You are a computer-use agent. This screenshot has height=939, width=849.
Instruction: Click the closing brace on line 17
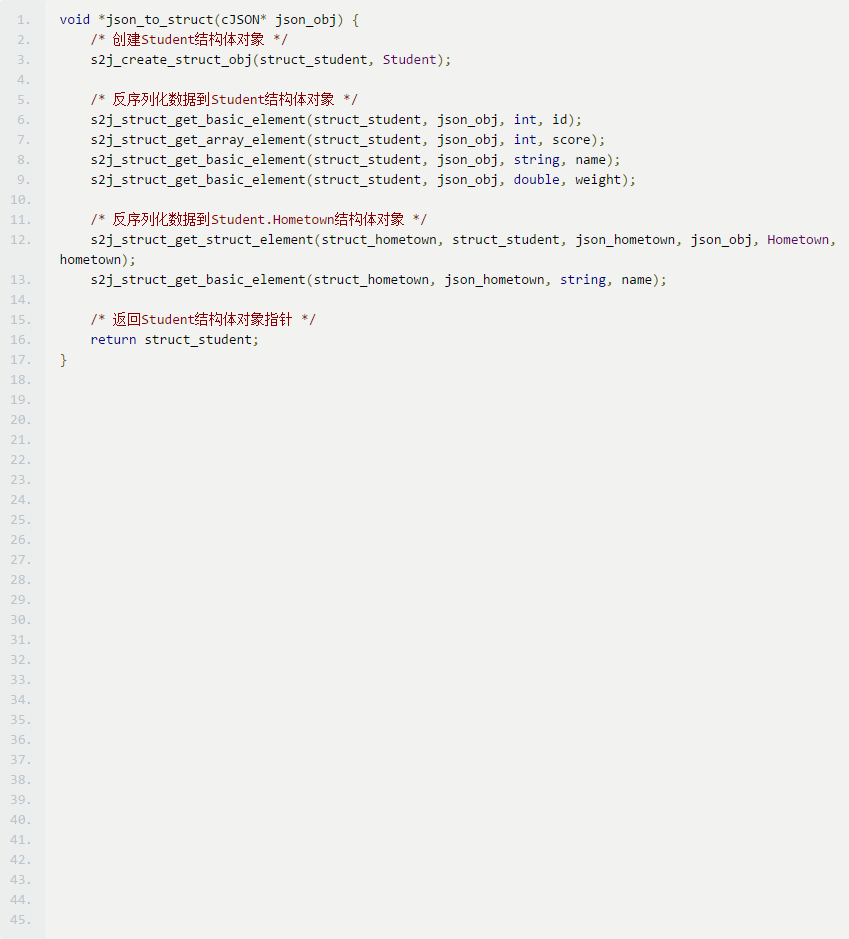point(63,359)
